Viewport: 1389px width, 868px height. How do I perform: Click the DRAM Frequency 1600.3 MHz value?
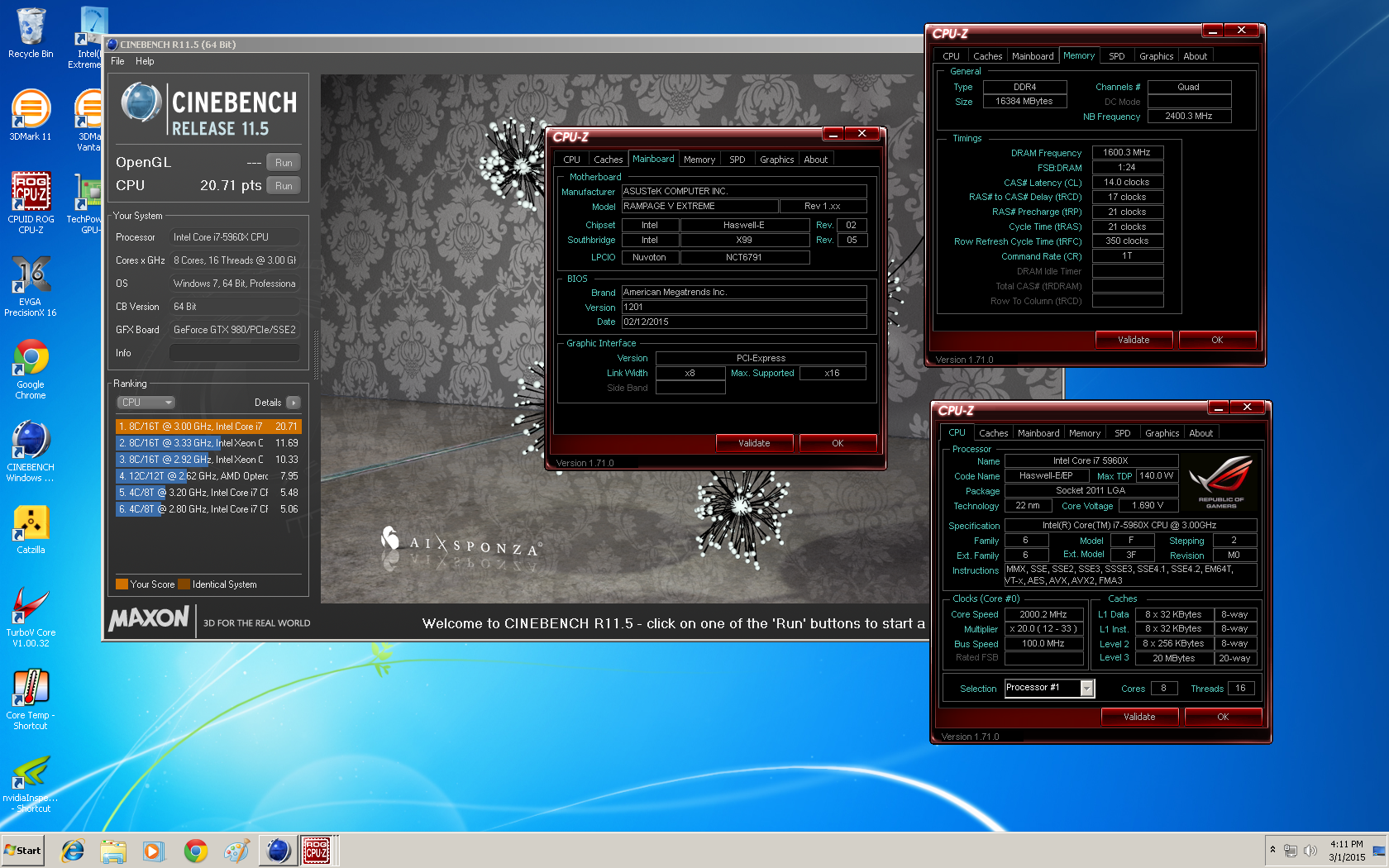(1127, 152)
